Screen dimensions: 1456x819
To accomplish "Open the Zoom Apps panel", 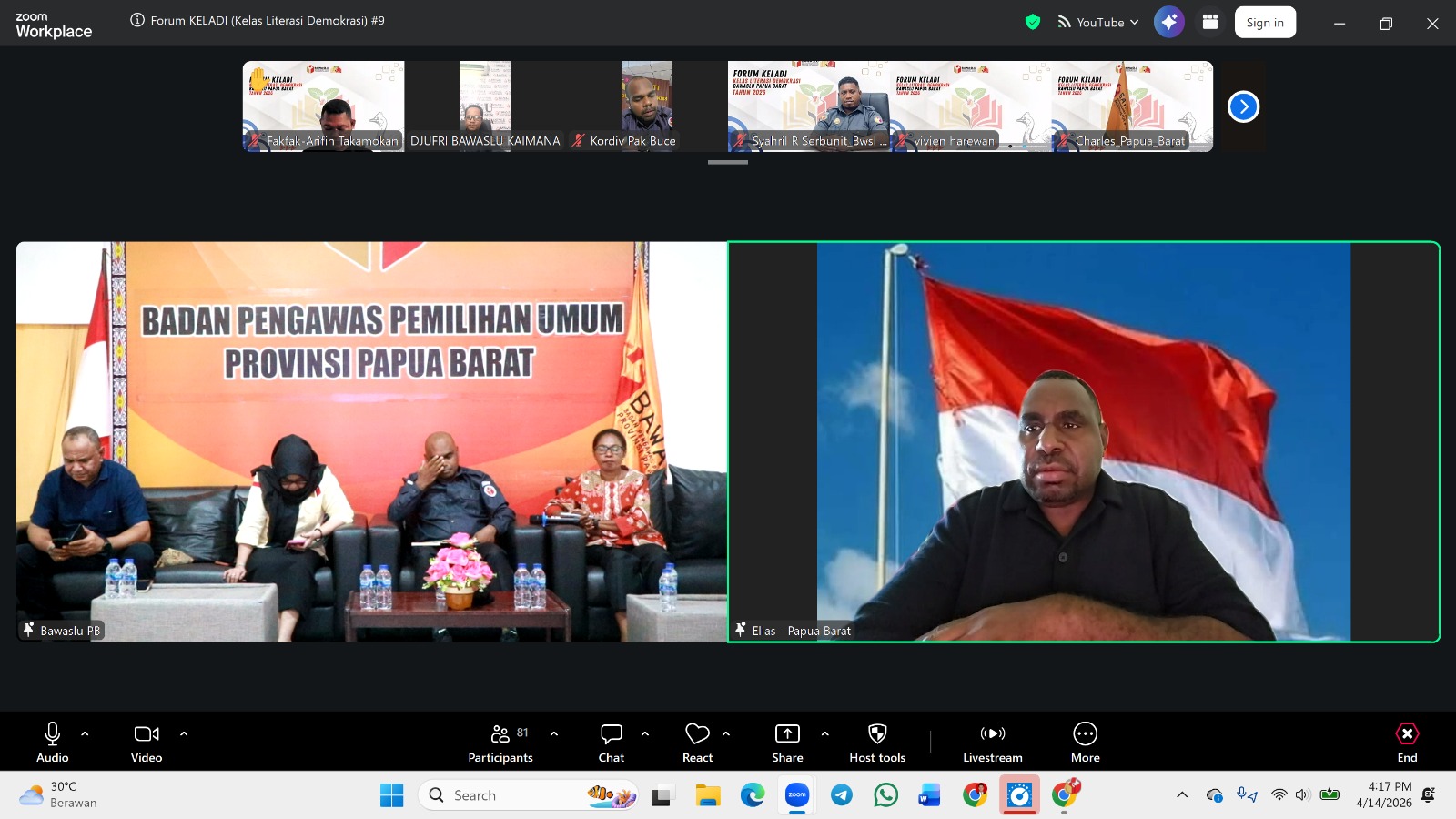I will coord(1210,22).
